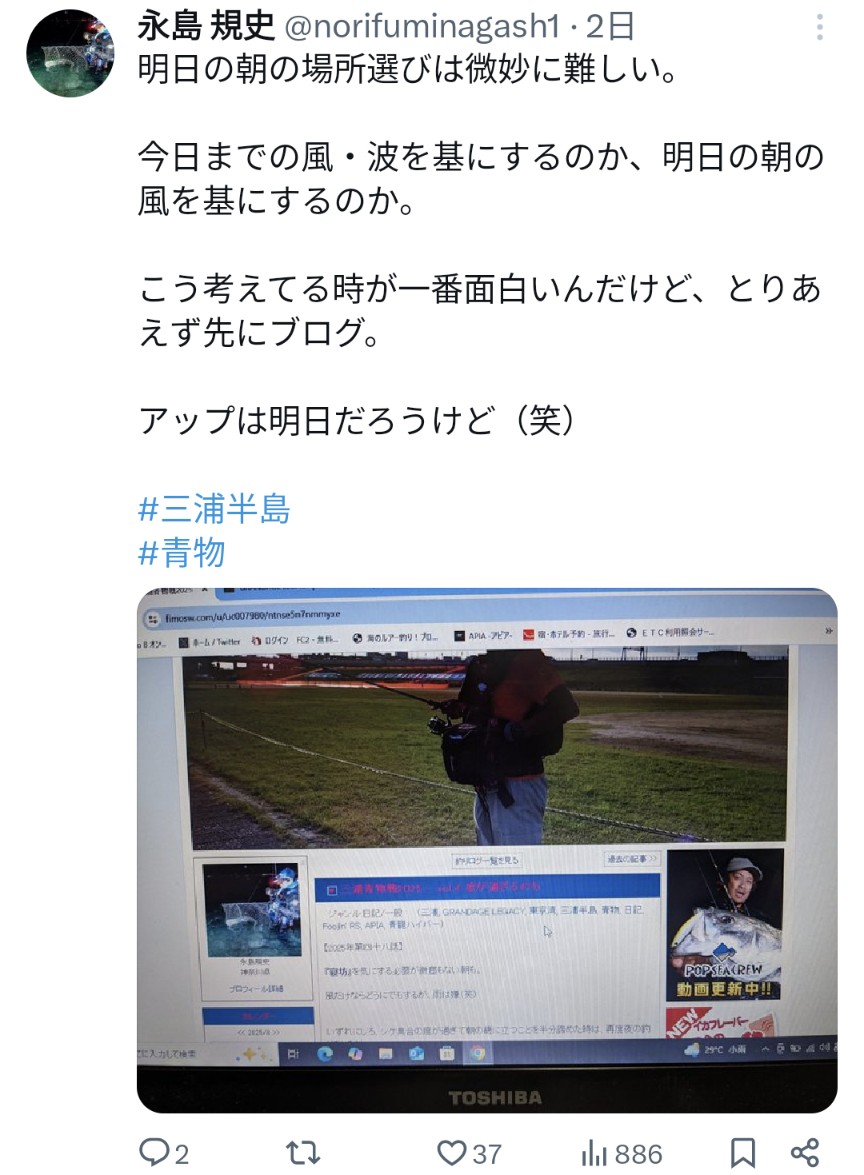The width and height of the screenshot is (864, 1175).
Task: Bookmark this tweet
Action: pos(742,1153)
